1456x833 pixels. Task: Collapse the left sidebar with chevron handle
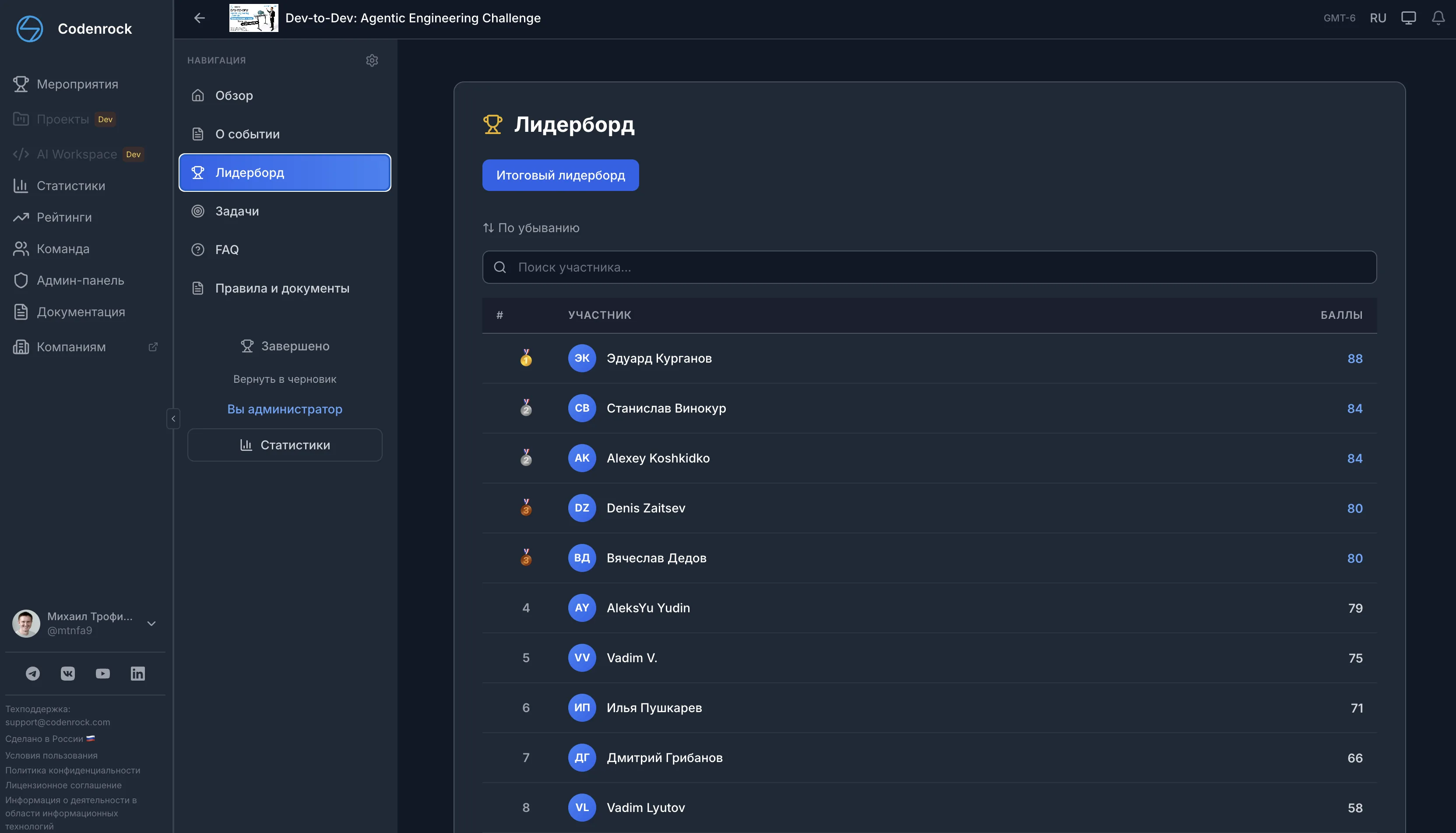[x=173, y=418]
